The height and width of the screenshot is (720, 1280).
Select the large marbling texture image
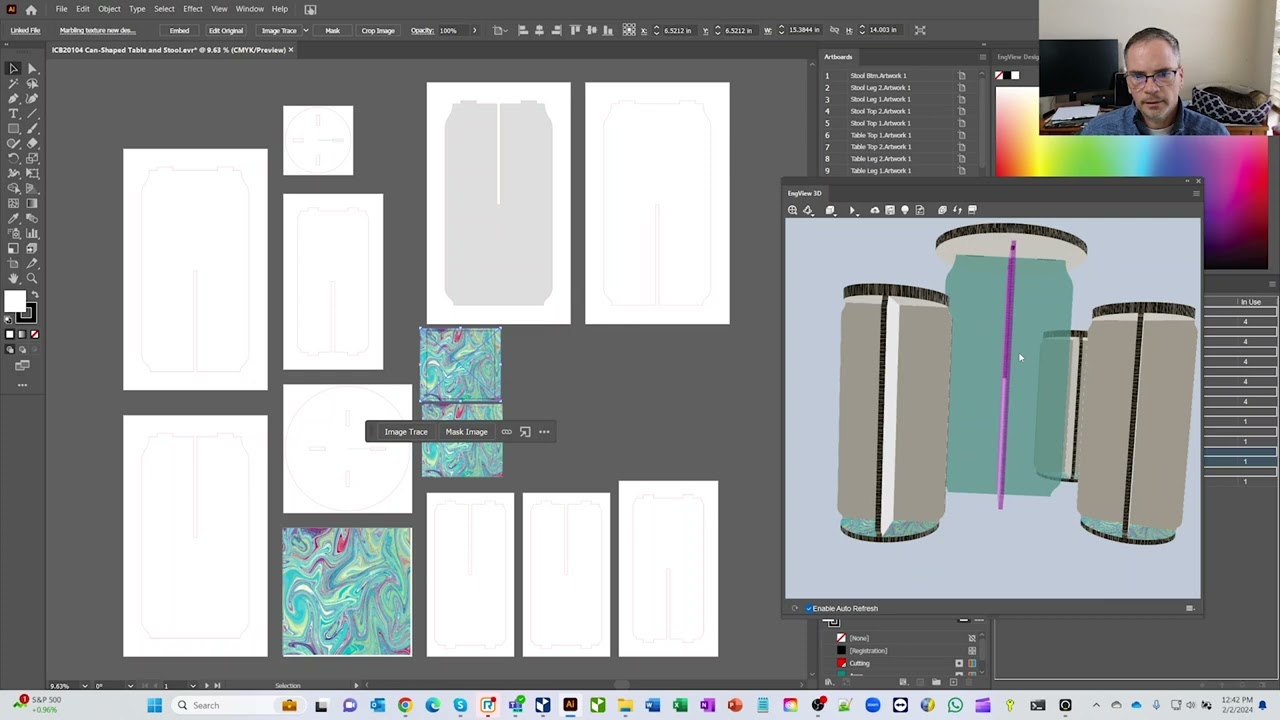pos(347,592)
